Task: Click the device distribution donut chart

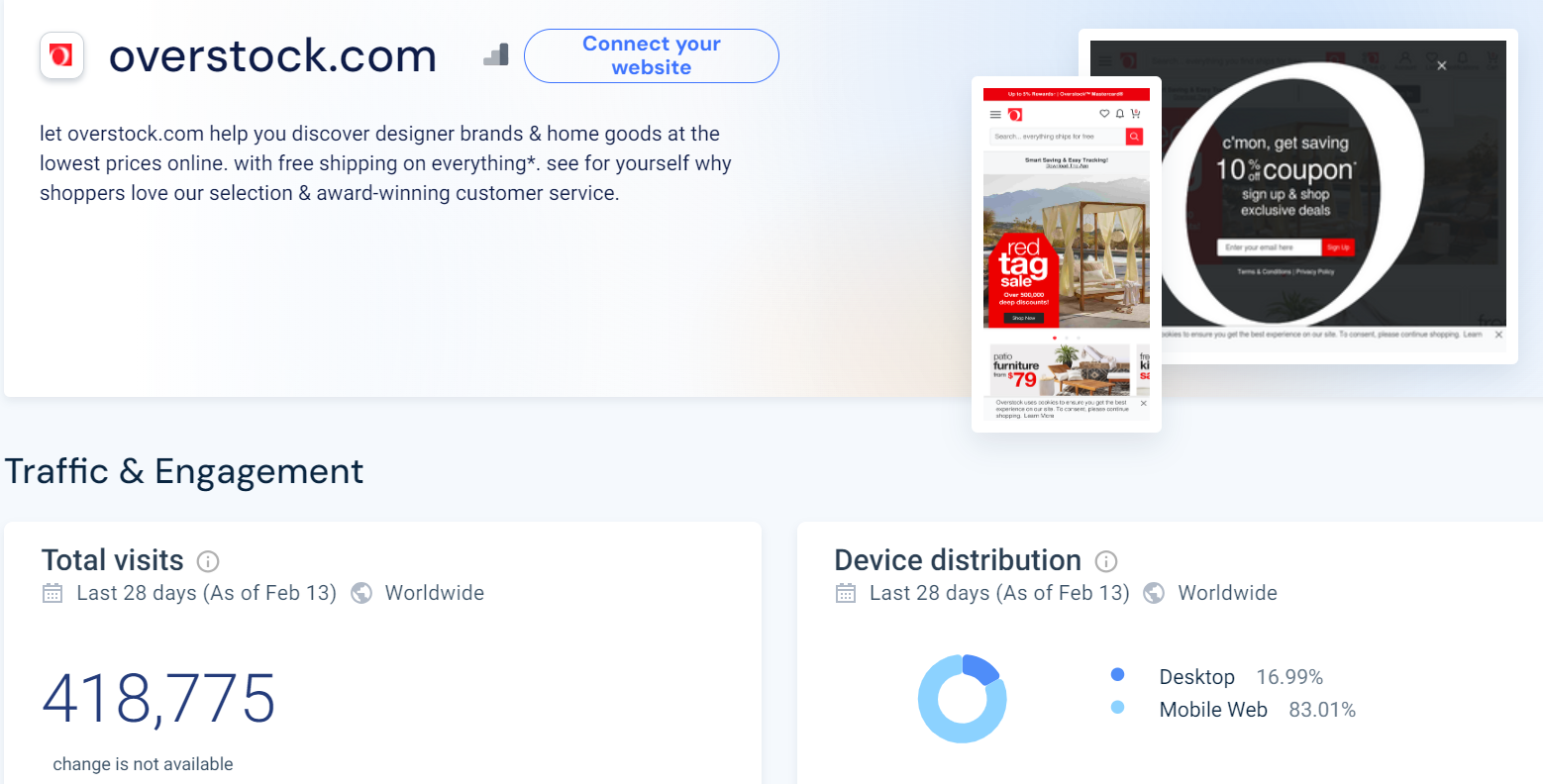Action: [963, 699]
